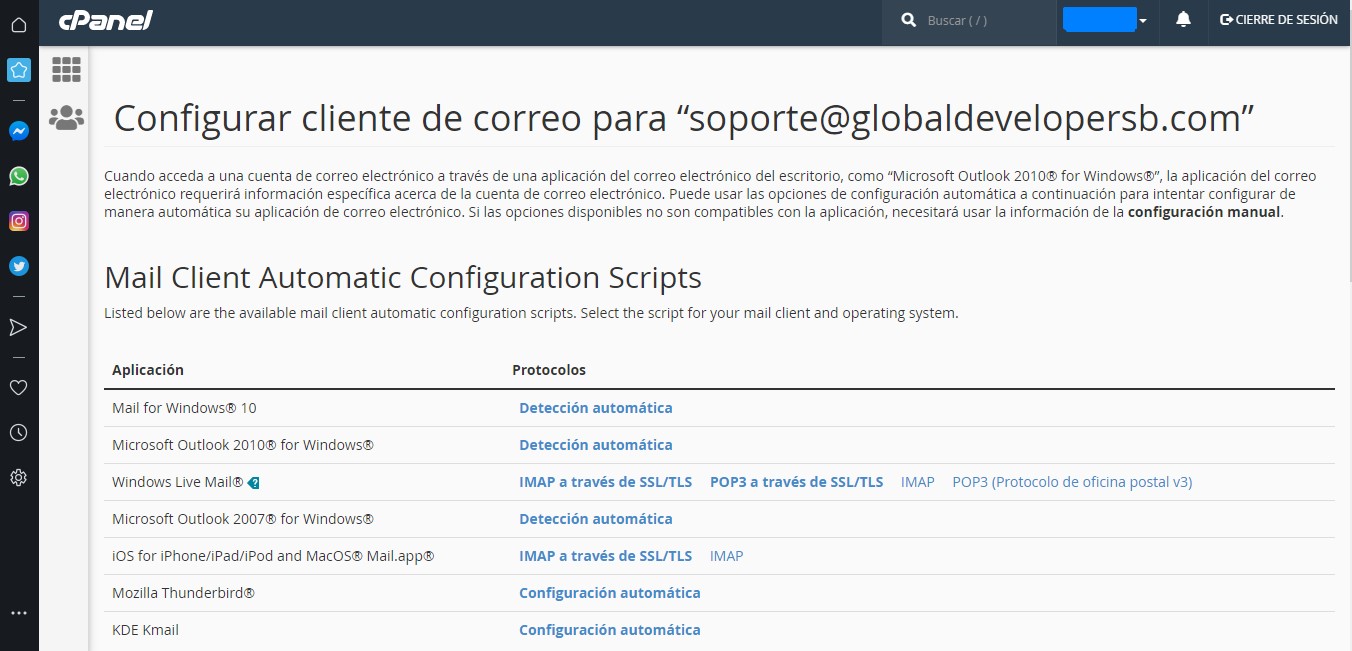This screenshot has width=1352, height=651.
Task: Open Twitter from the sidebar
Action: pos(18,266)
